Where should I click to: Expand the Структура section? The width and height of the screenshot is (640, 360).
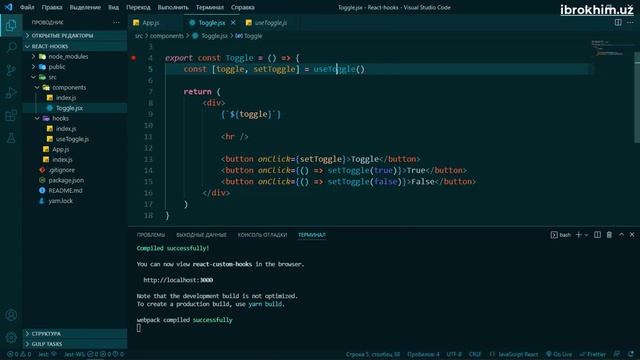(75, 333)
